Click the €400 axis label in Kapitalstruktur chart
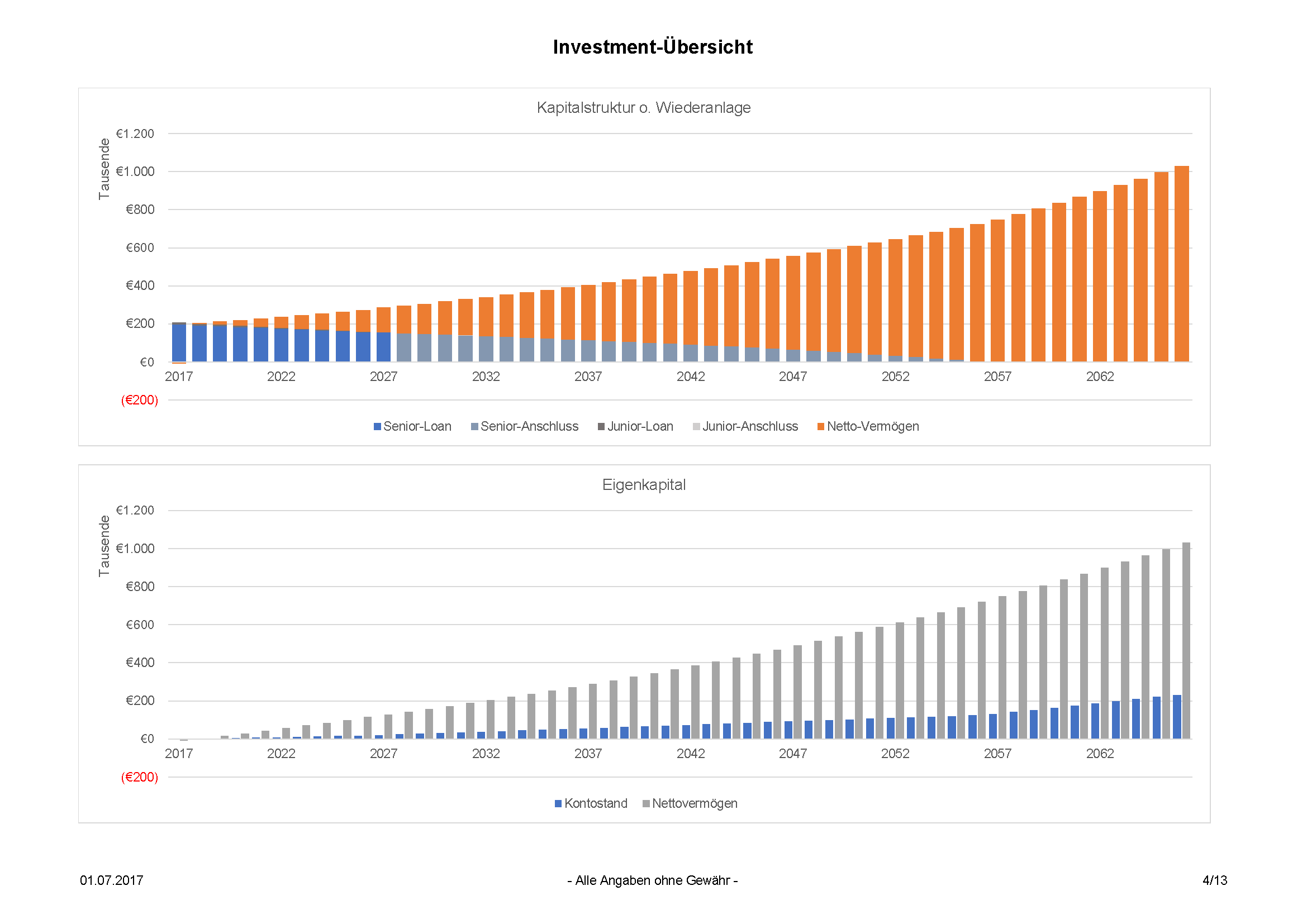Viewport: 1307px width, 924px height. (140, 285)
